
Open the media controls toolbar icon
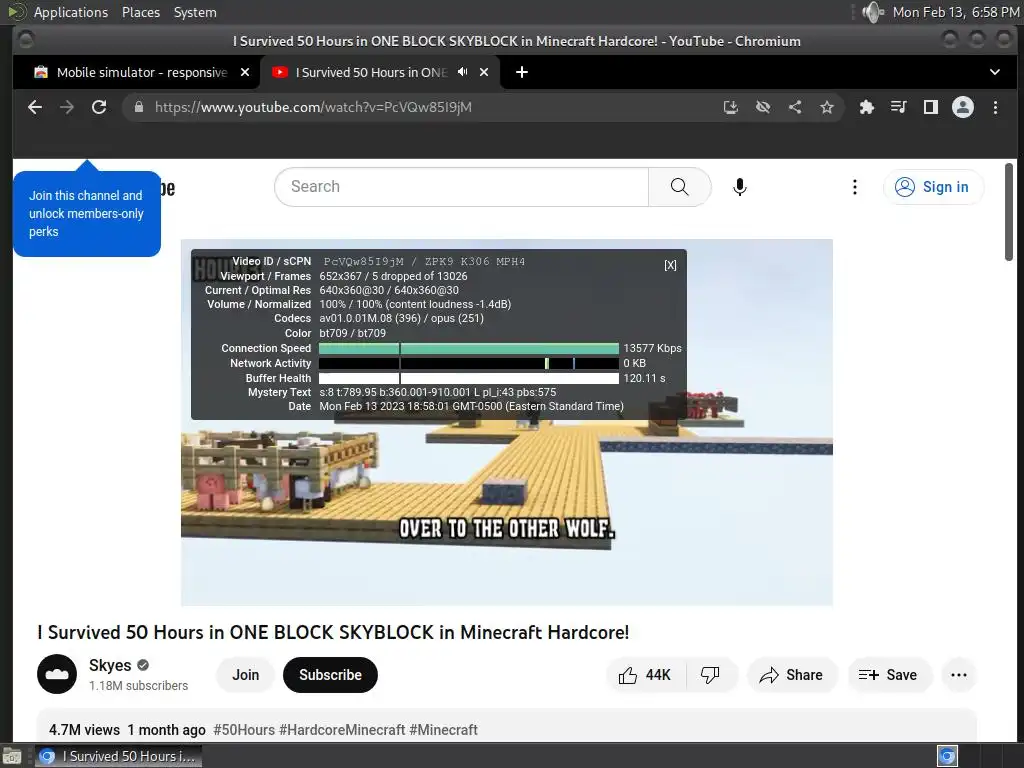coord(899,107)
